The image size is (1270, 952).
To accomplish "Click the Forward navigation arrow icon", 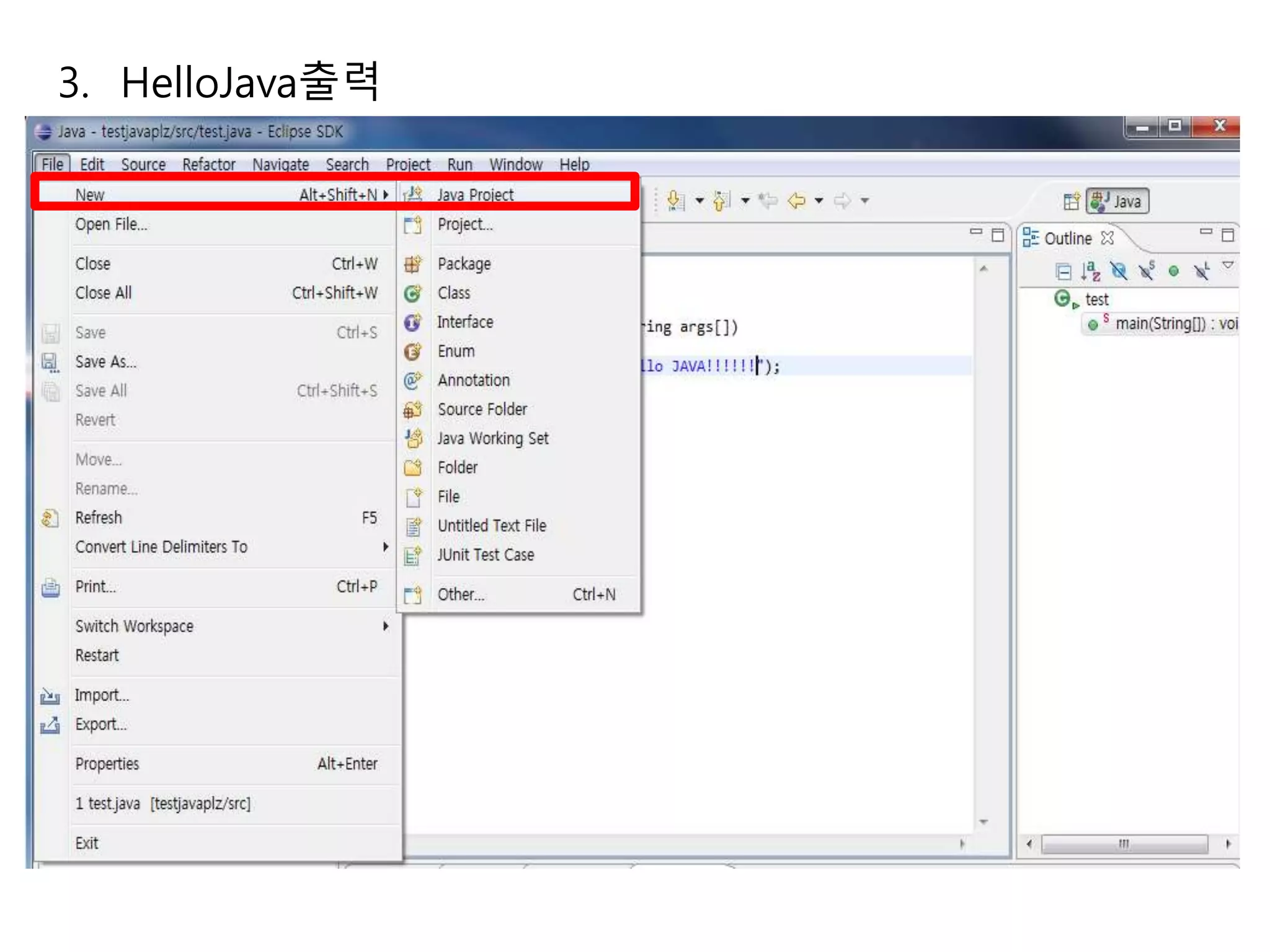I will (842, 201).
